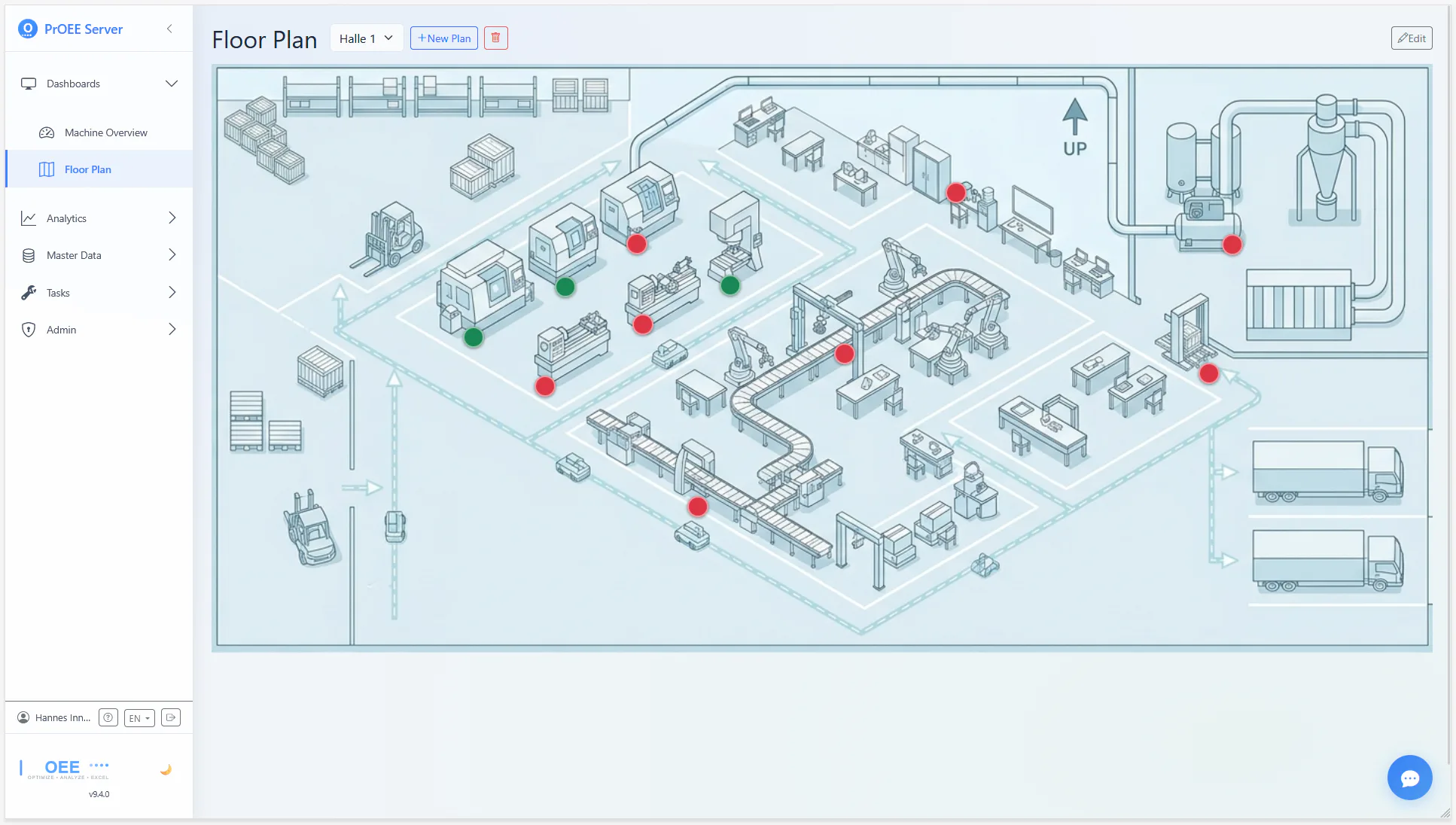Toggle dark mode with moon icon
The image size is (1456, 825).
tap(166, 769)
